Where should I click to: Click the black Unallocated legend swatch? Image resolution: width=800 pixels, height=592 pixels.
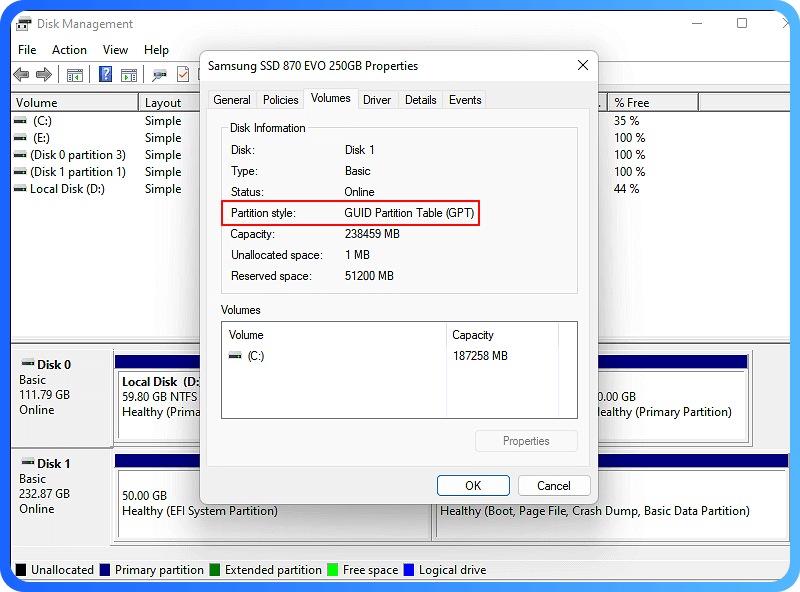click(x=21, y=570)
